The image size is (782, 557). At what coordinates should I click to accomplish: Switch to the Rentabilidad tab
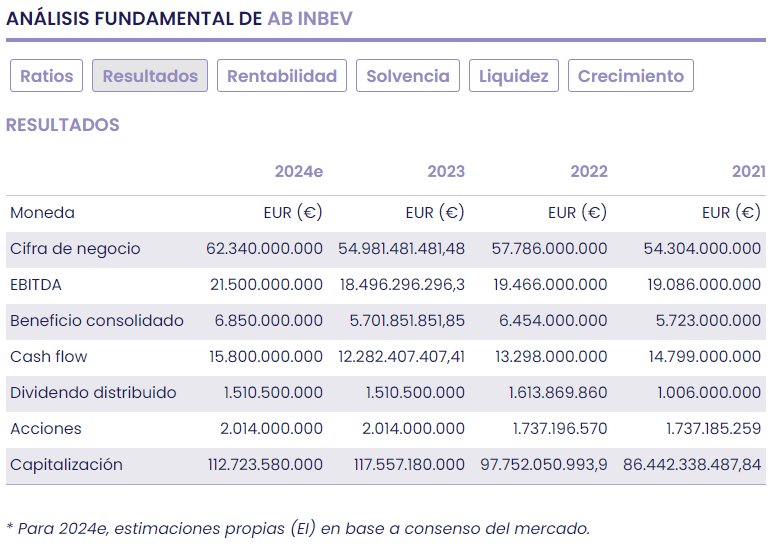click(x=282, y=76)
